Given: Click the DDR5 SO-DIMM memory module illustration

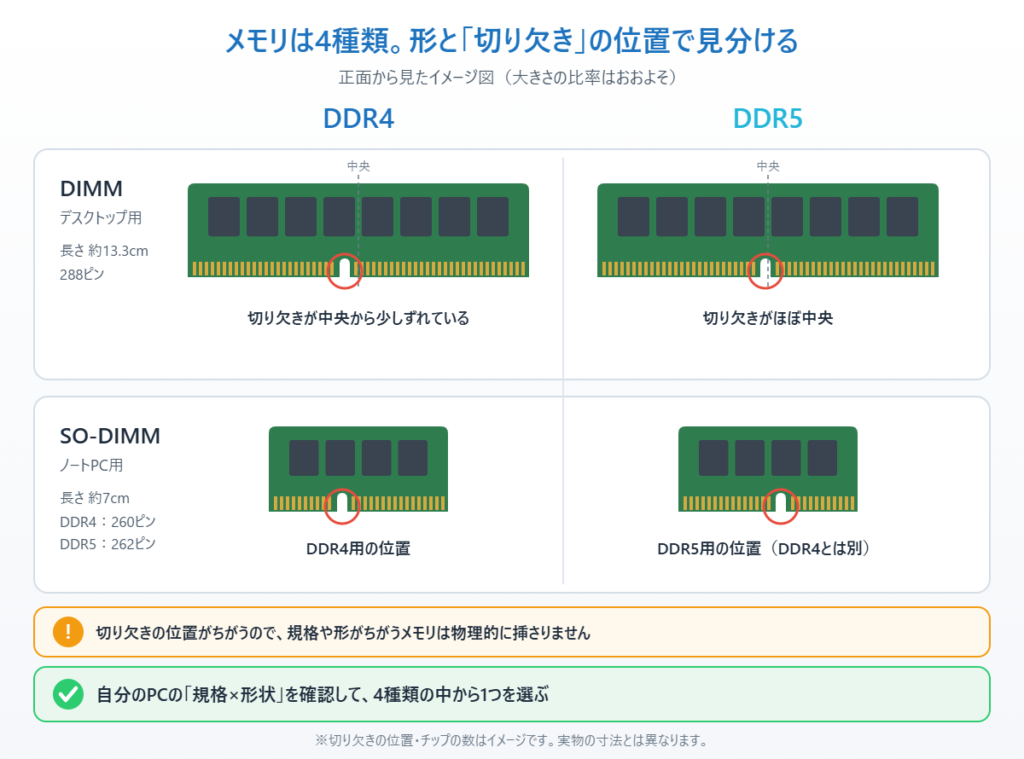Looking at the screenshot, I should point(767,469).
